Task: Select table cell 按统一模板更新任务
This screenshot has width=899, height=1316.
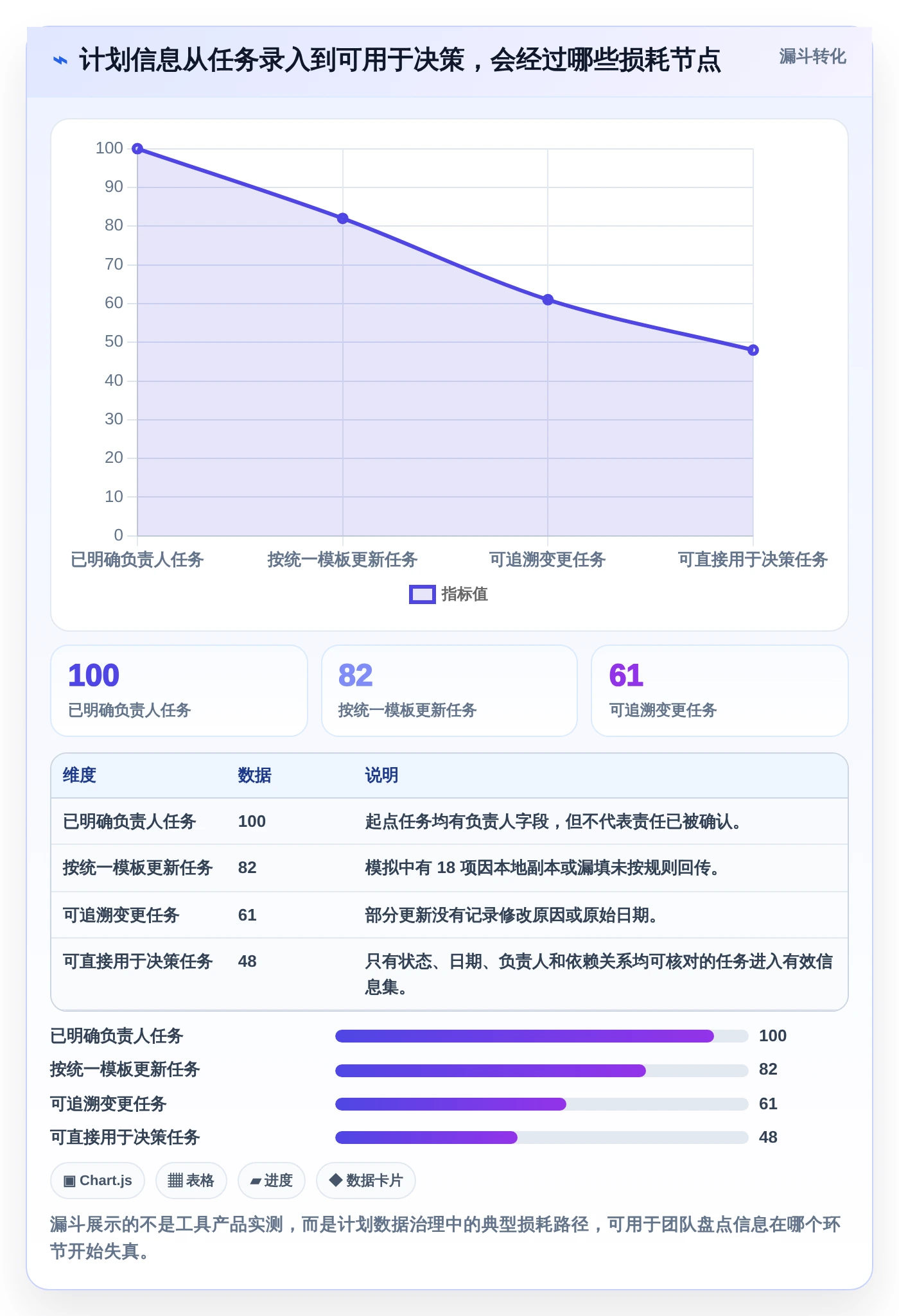Action: [x=137, y=868]
